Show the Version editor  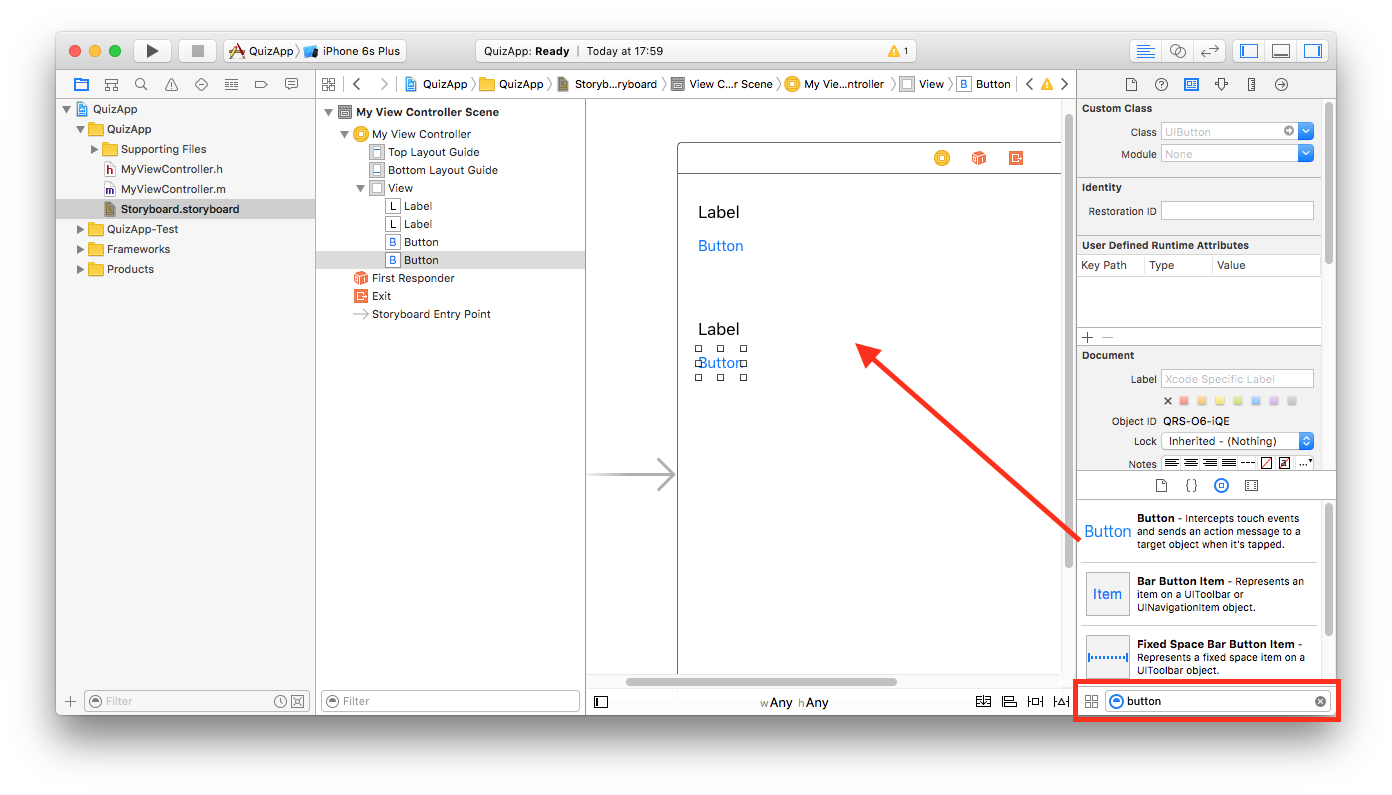(1210, 51)
